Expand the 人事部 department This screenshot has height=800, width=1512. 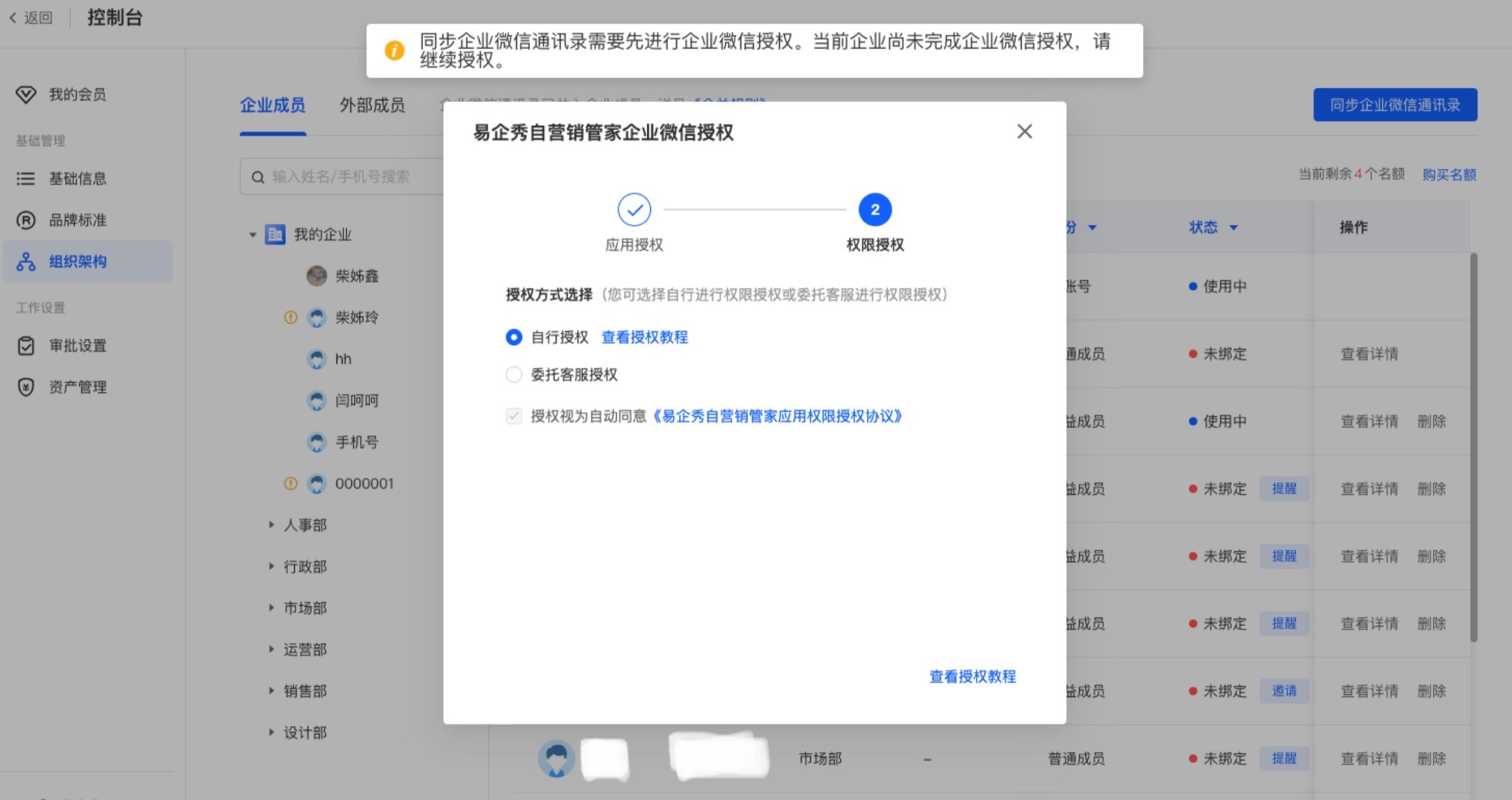(x=271, y=524)
